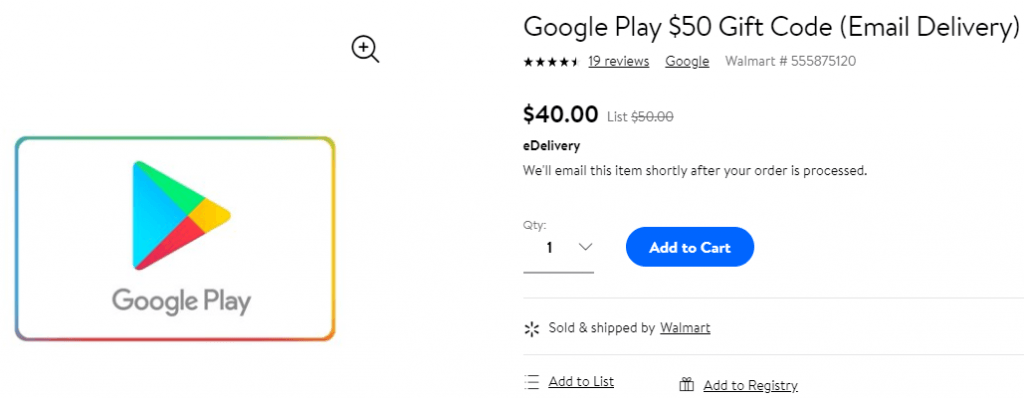Click the gift icon beside Add to Registry
The width and height of the screenshot is (1024, 399).
click(x=686, y=385)
